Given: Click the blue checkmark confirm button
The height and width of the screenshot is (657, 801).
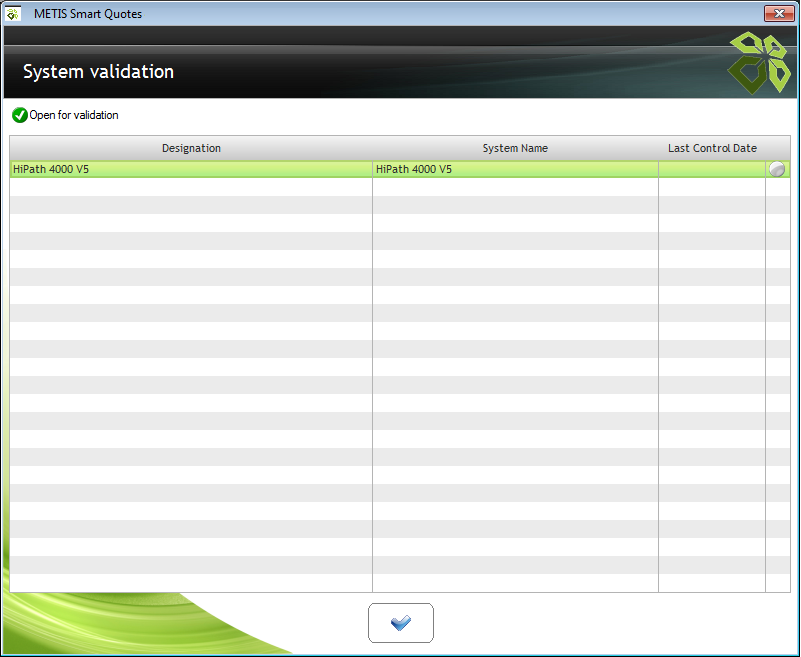Looking at the screenshot, I should (x=400, y=623).
